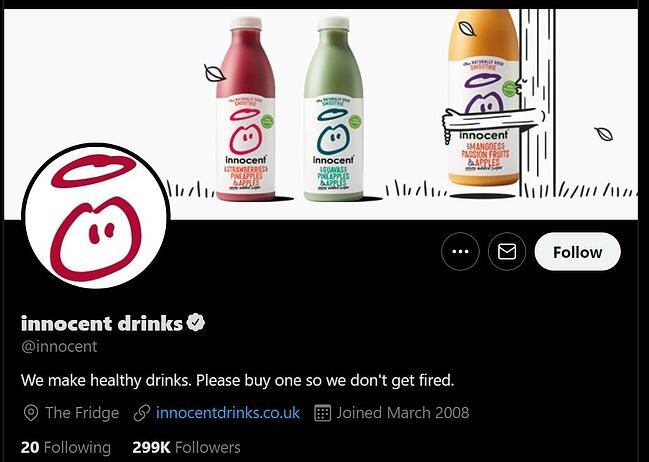Click the verified badge next to innocent drinks

[x=196, y=323]
